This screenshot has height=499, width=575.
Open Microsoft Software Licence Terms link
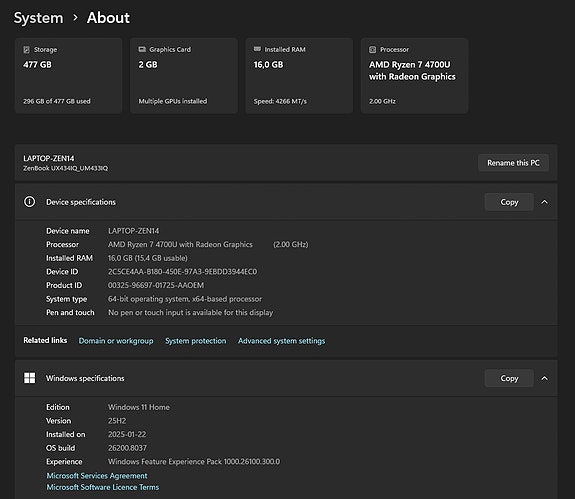(x=103, y=487)
